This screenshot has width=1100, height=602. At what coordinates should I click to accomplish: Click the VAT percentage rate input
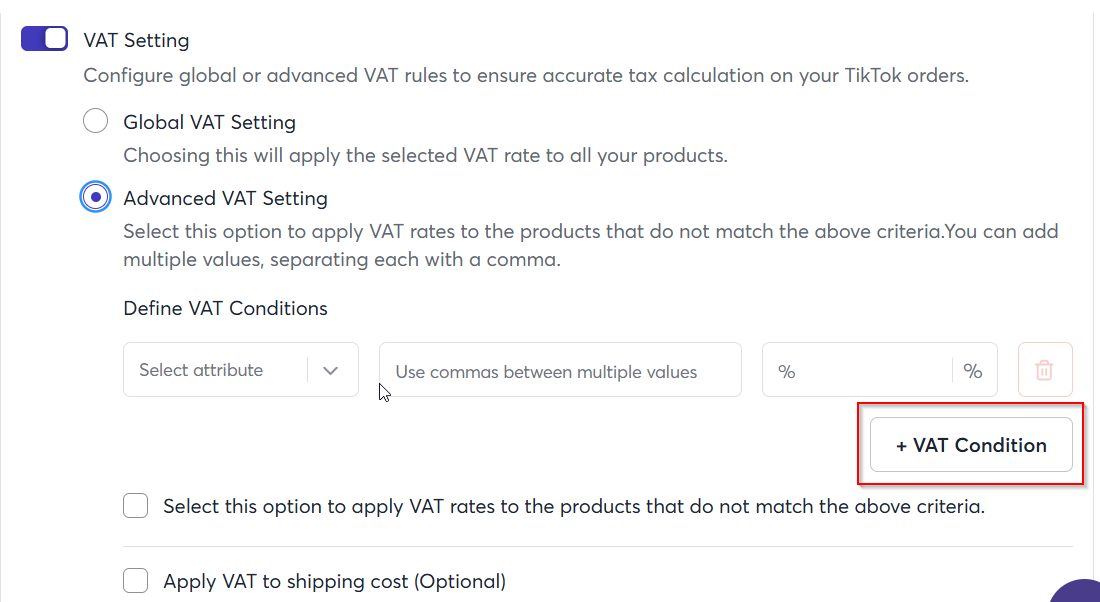point(857,370)
